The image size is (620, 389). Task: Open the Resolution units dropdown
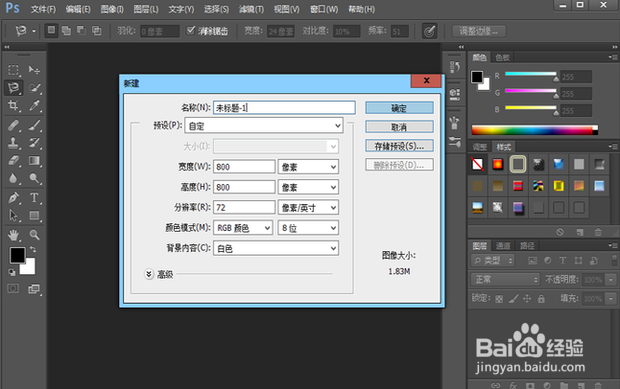308,208
